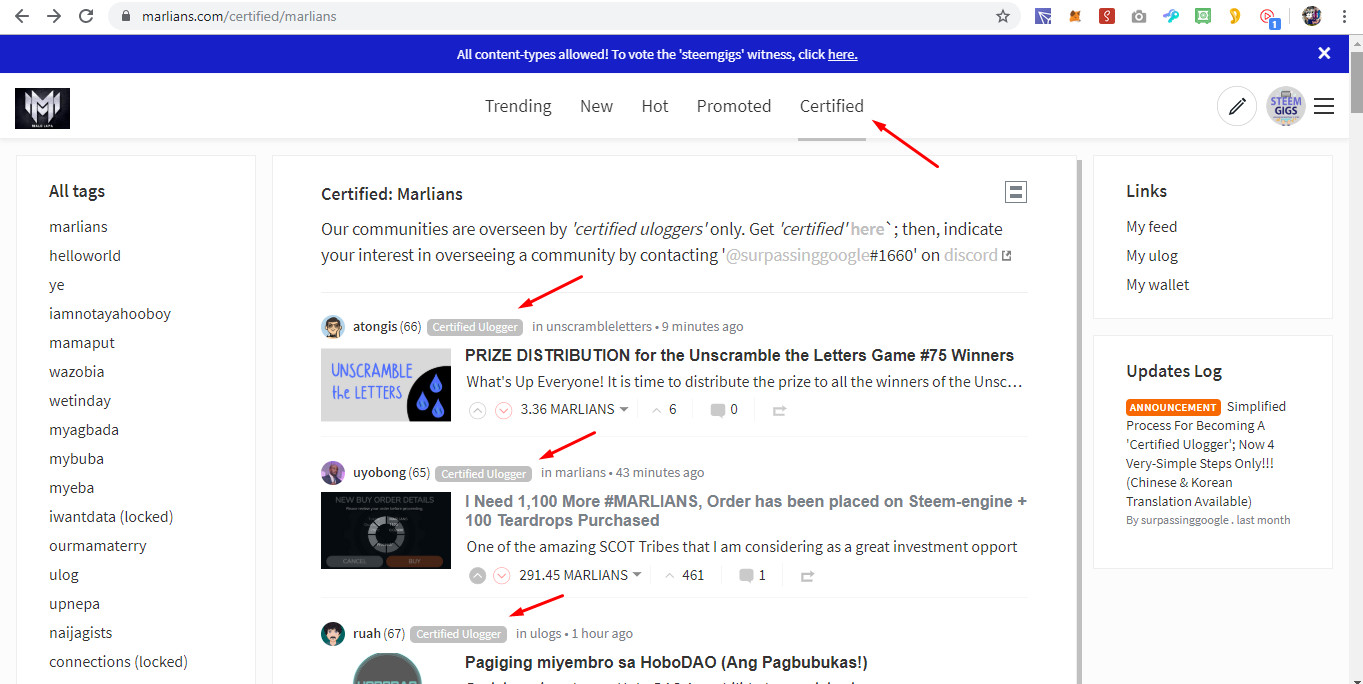
Task: Dismiss the blue witness banner
Action: pyautogui.click(x=1324, y=54)
